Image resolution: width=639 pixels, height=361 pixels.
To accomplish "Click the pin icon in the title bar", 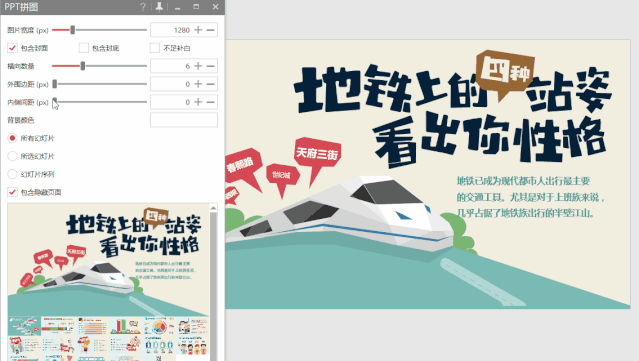I will (x=159, y=7).
